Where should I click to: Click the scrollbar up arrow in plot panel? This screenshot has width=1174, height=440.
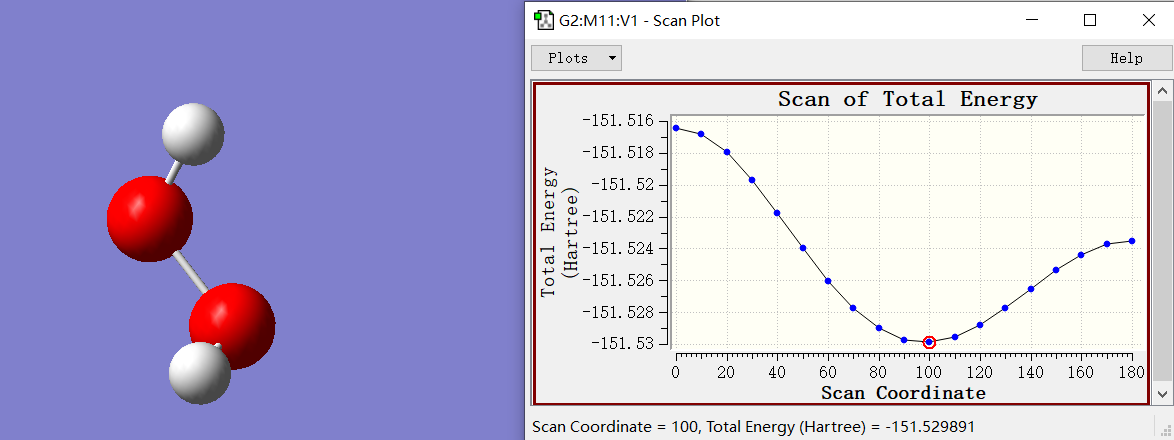coord(1162,92)
